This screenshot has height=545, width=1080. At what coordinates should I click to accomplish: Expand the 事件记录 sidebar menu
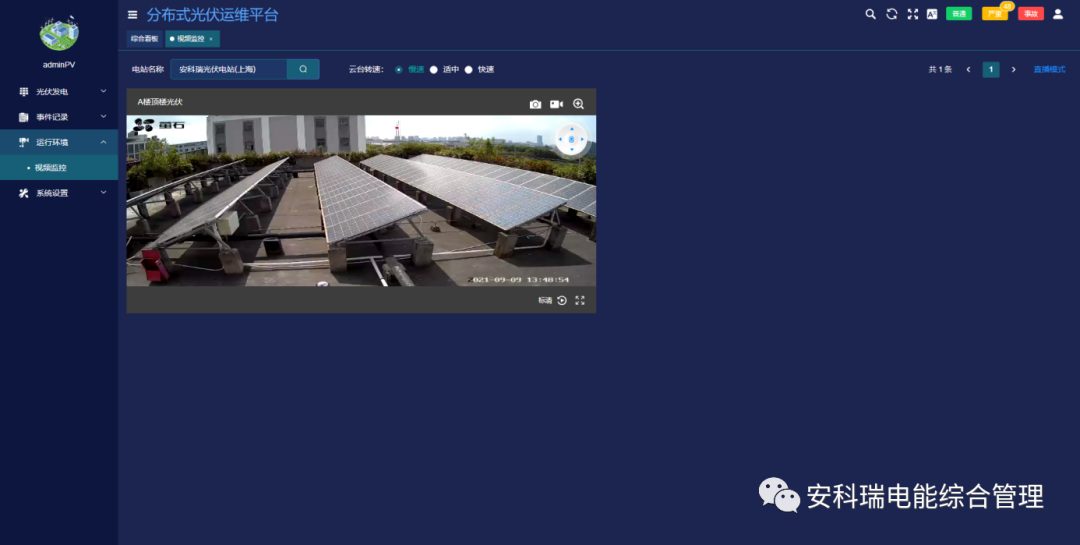click(x=59, y=117)
